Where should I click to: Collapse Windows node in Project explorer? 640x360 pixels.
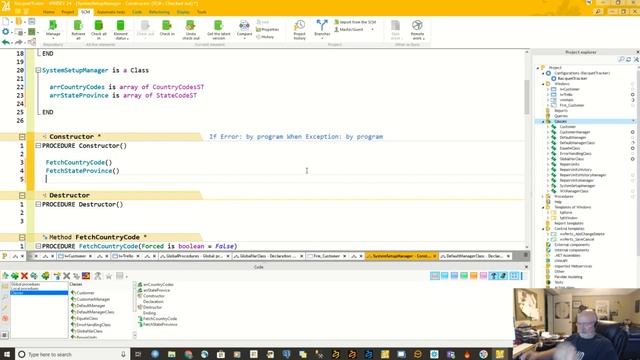tap(543, 84)
